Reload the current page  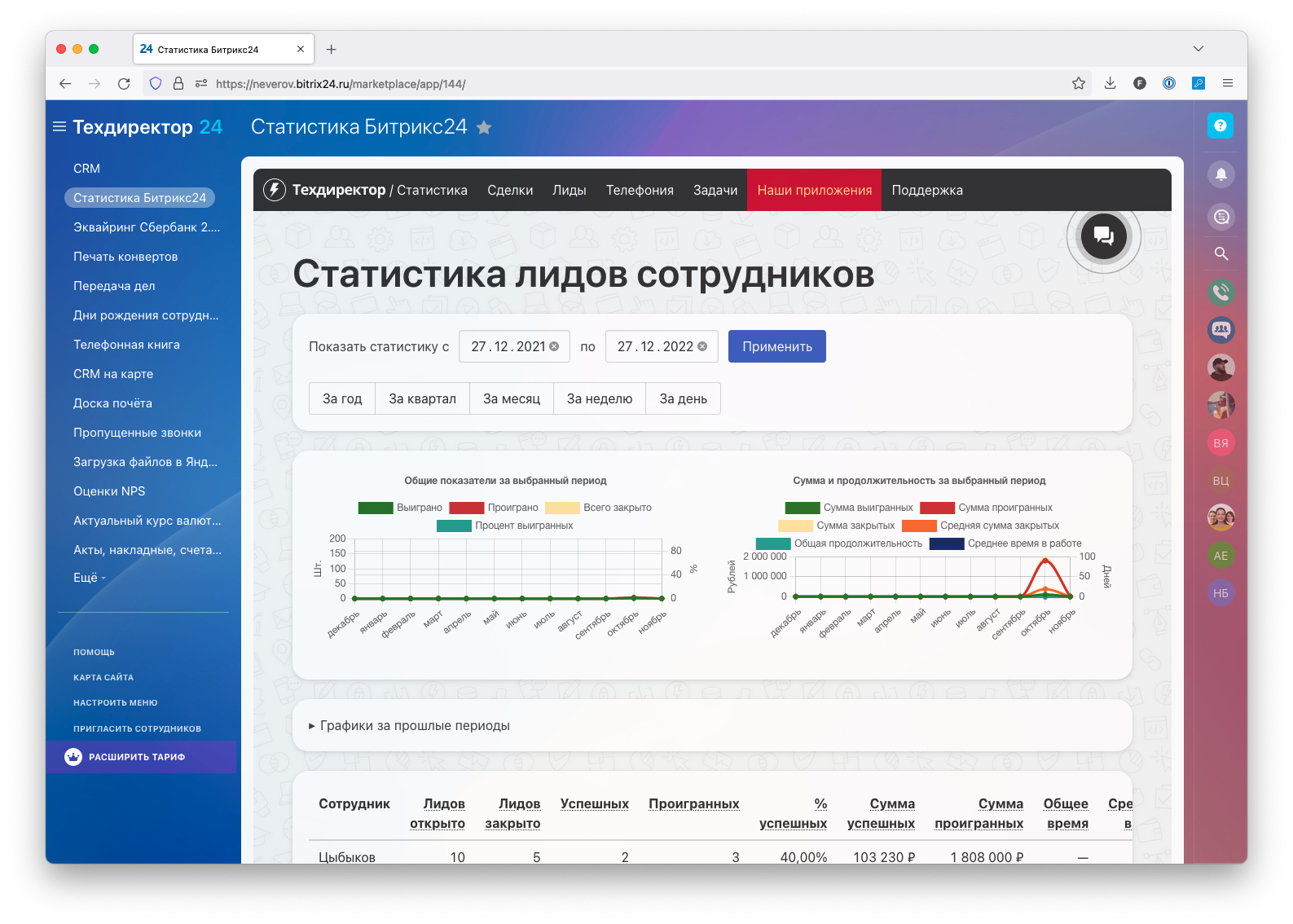[x=124, y=83]
